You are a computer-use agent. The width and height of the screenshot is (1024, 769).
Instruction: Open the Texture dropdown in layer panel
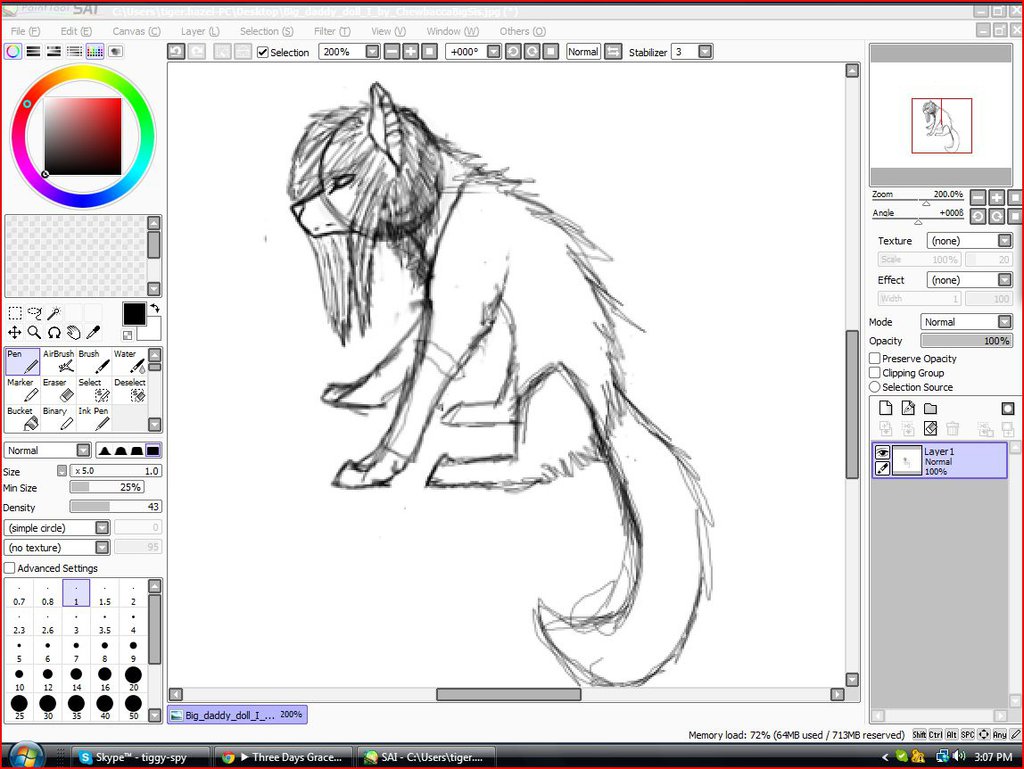coord(969,241)
